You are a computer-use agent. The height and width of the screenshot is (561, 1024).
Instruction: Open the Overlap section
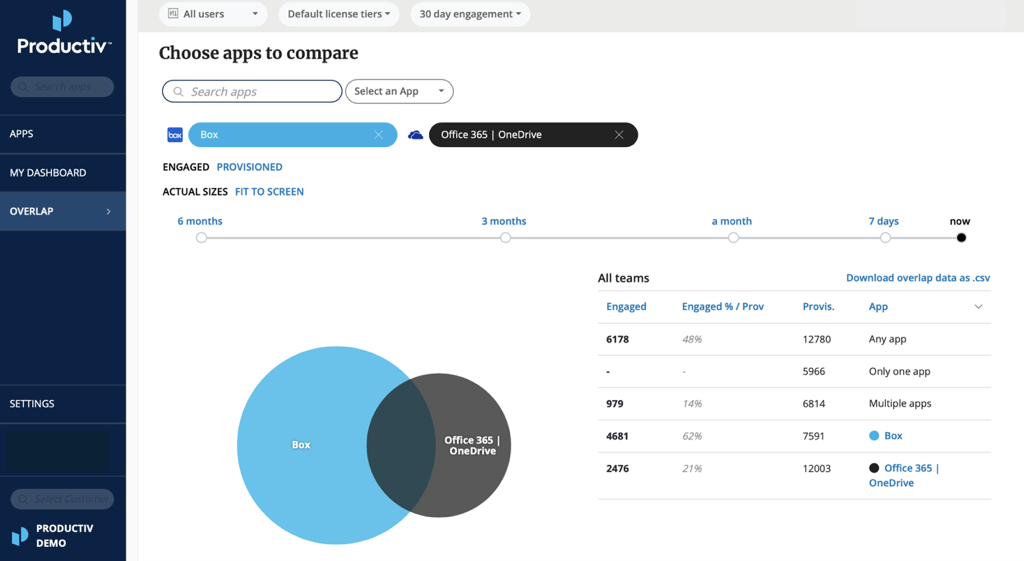point(63,211)
